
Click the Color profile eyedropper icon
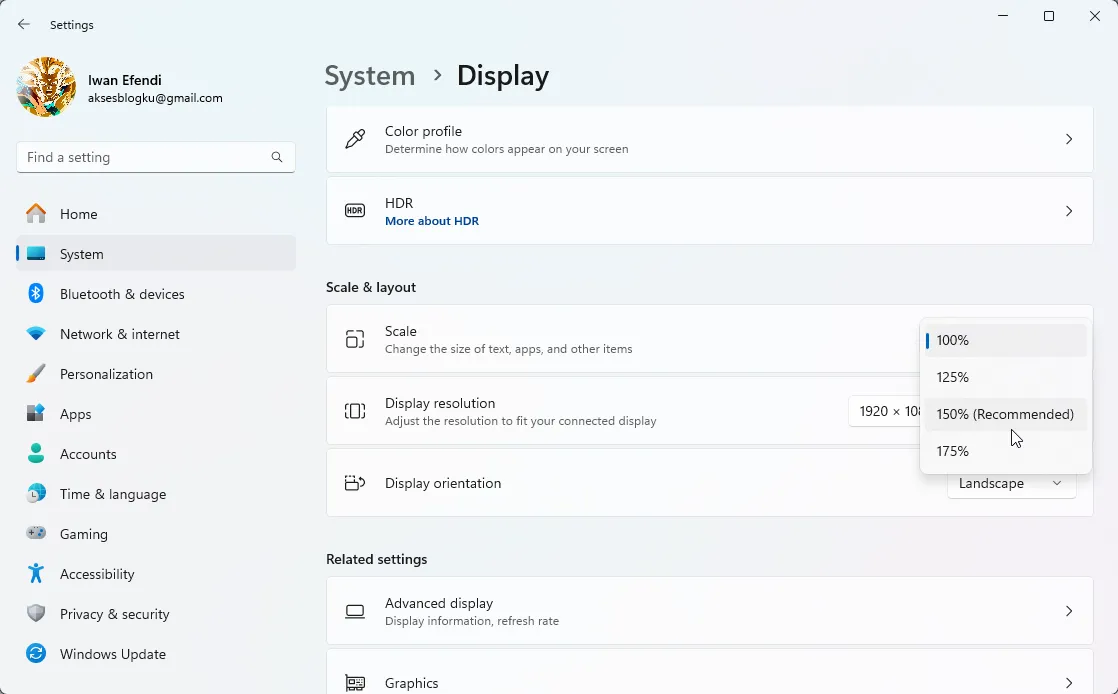[x=355, y=139]
